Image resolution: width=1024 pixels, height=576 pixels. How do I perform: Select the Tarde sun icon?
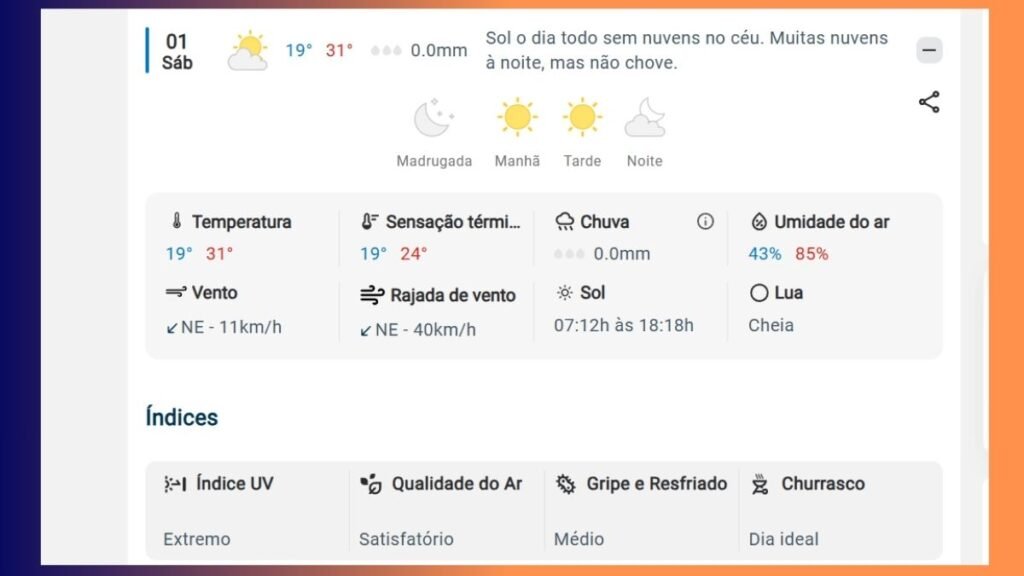[582, 118]
